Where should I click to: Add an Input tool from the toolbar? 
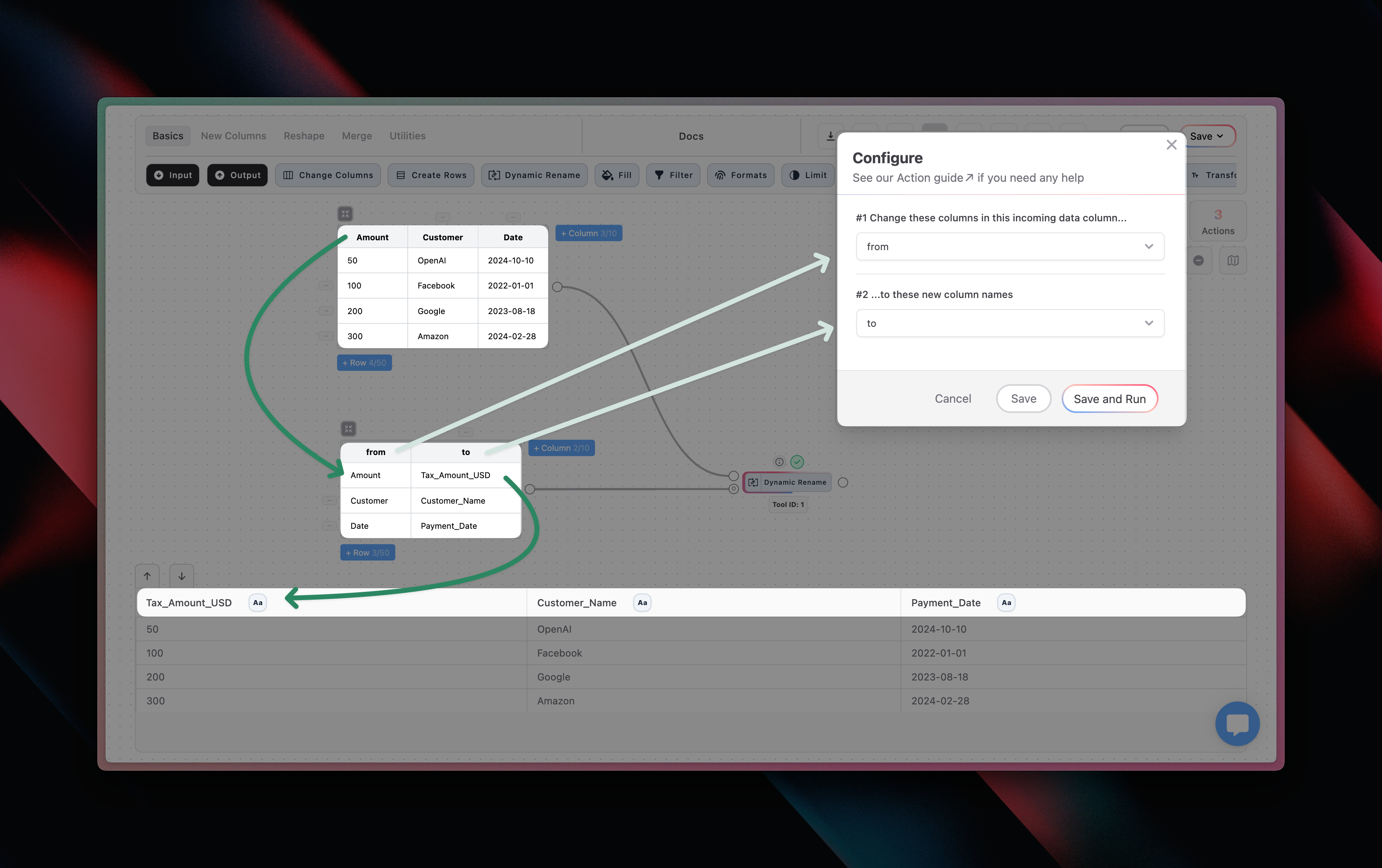(x=173, y=175)
